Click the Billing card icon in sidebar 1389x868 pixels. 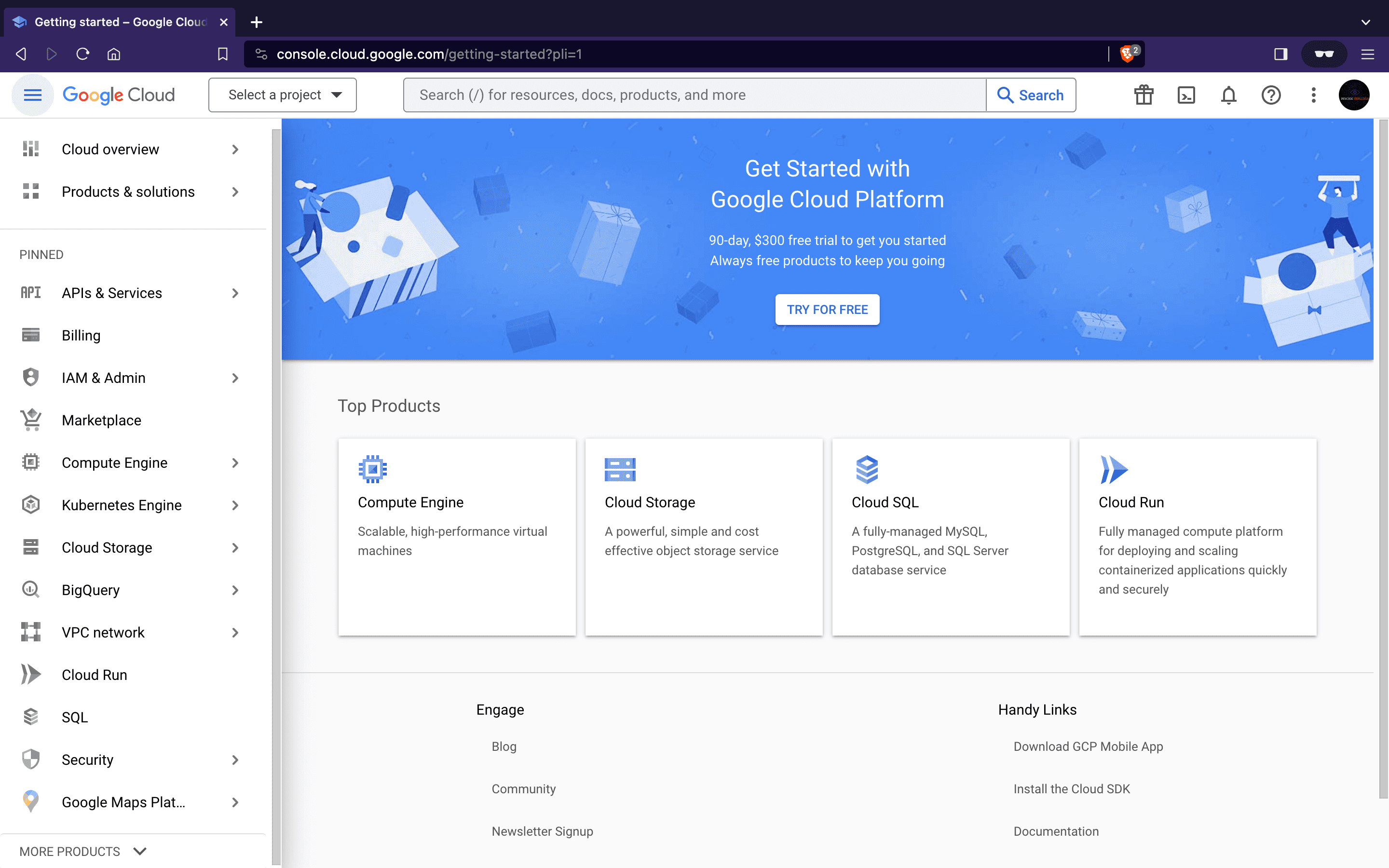[30, 335]
